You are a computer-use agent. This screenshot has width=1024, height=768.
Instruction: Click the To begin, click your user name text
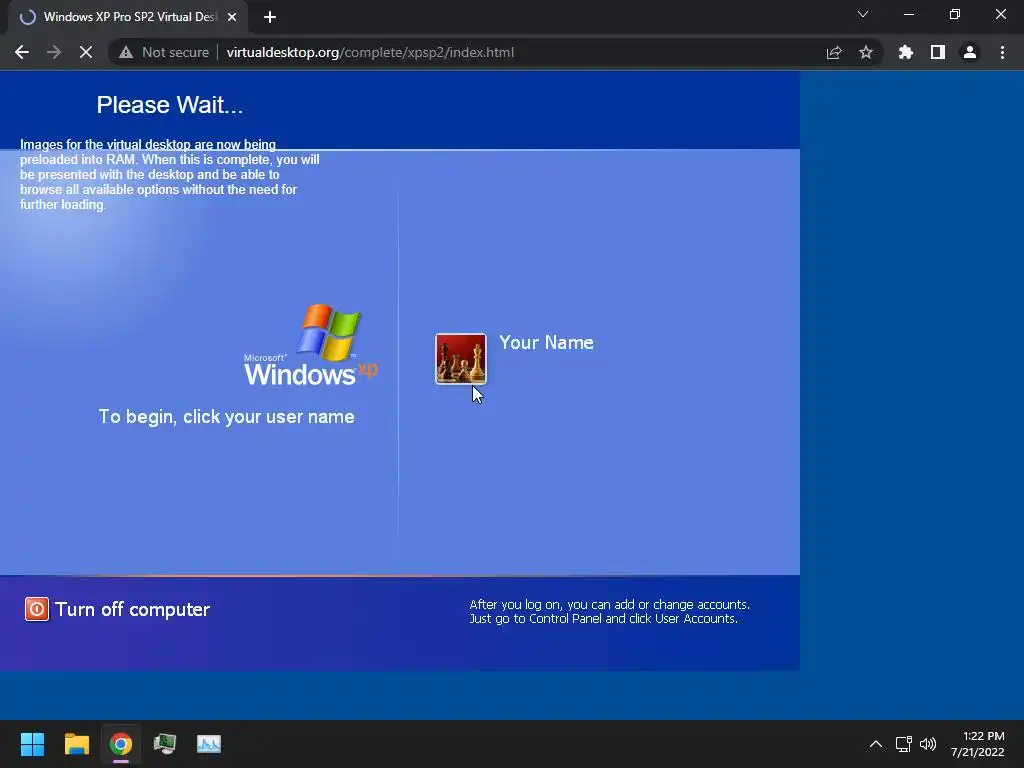(x=227, y=417)
